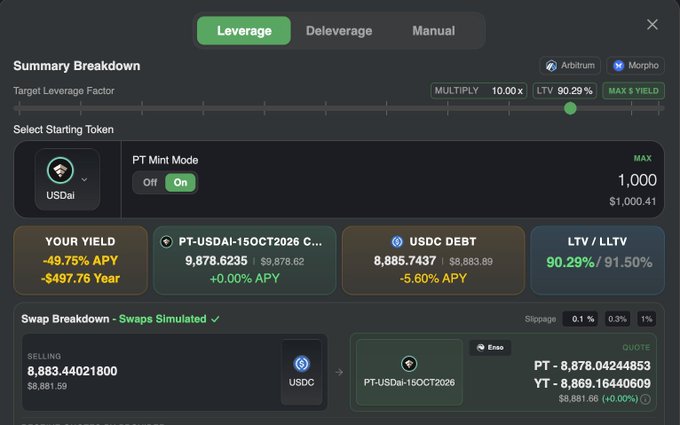Click the 8,883.44021800 selling amount
This screenshot has width=680, height=425.
72,371
